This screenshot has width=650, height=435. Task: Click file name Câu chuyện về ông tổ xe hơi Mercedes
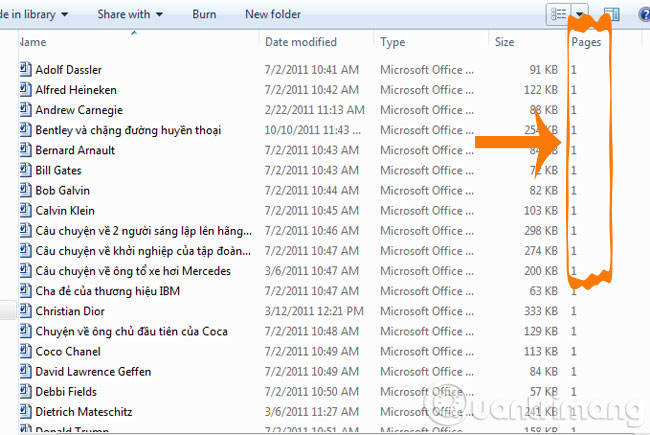133,271
